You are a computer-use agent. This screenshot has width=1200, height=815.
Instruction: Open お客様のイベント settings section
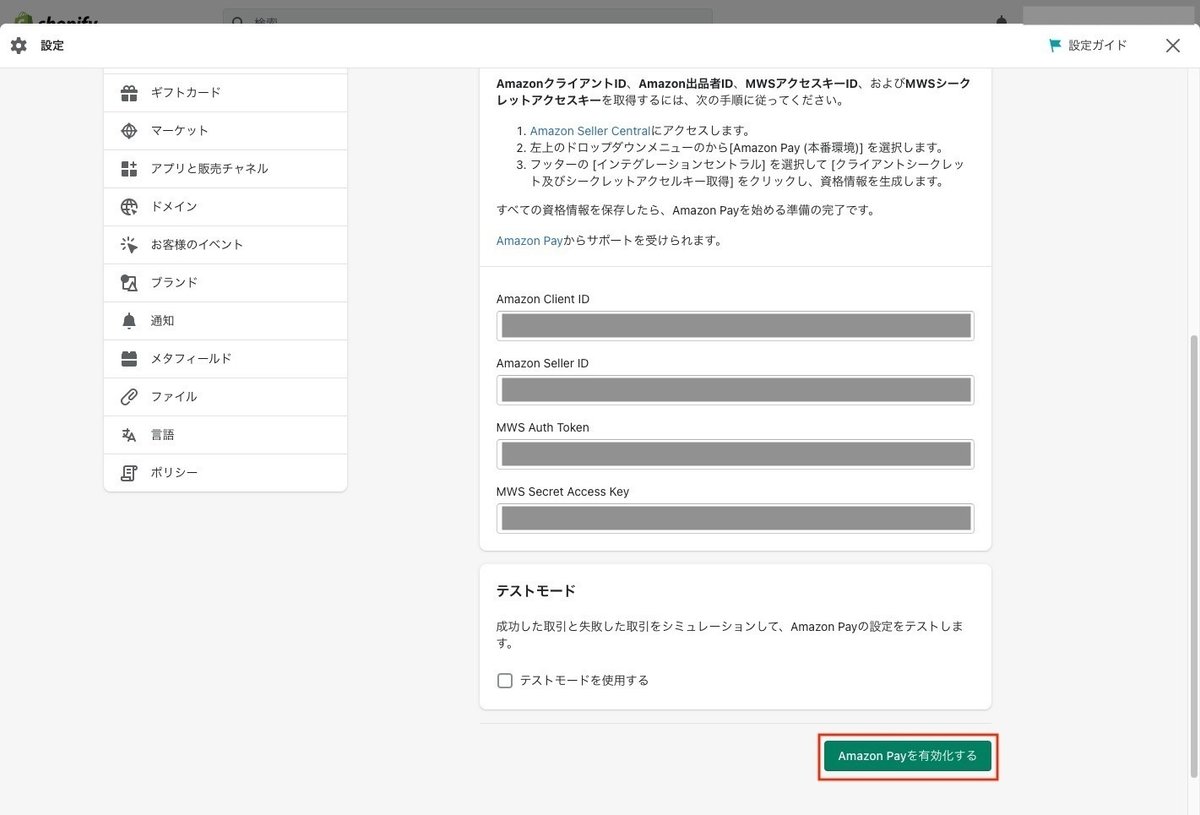pos(225,245)
